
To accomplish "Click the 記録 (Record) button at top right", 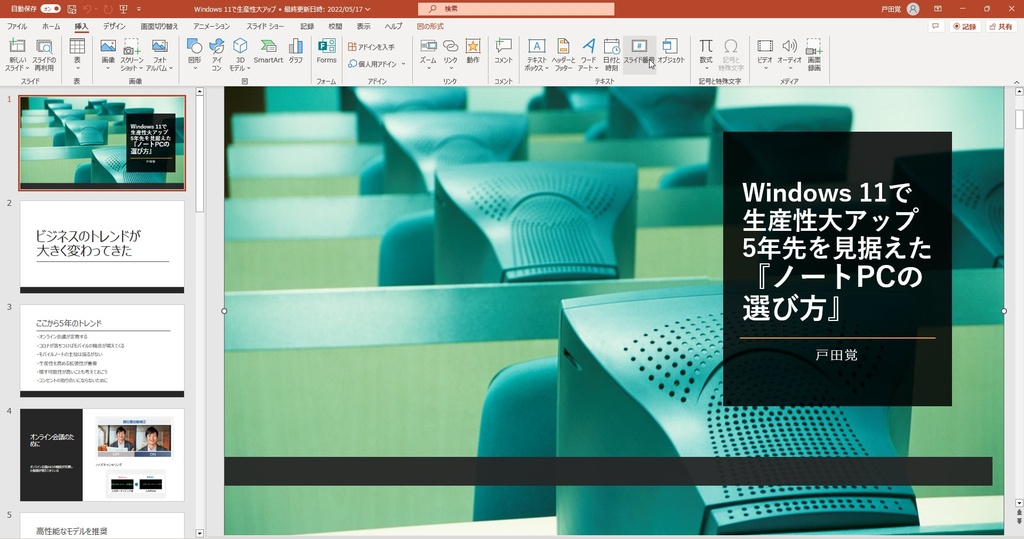I will pos(965,26).
